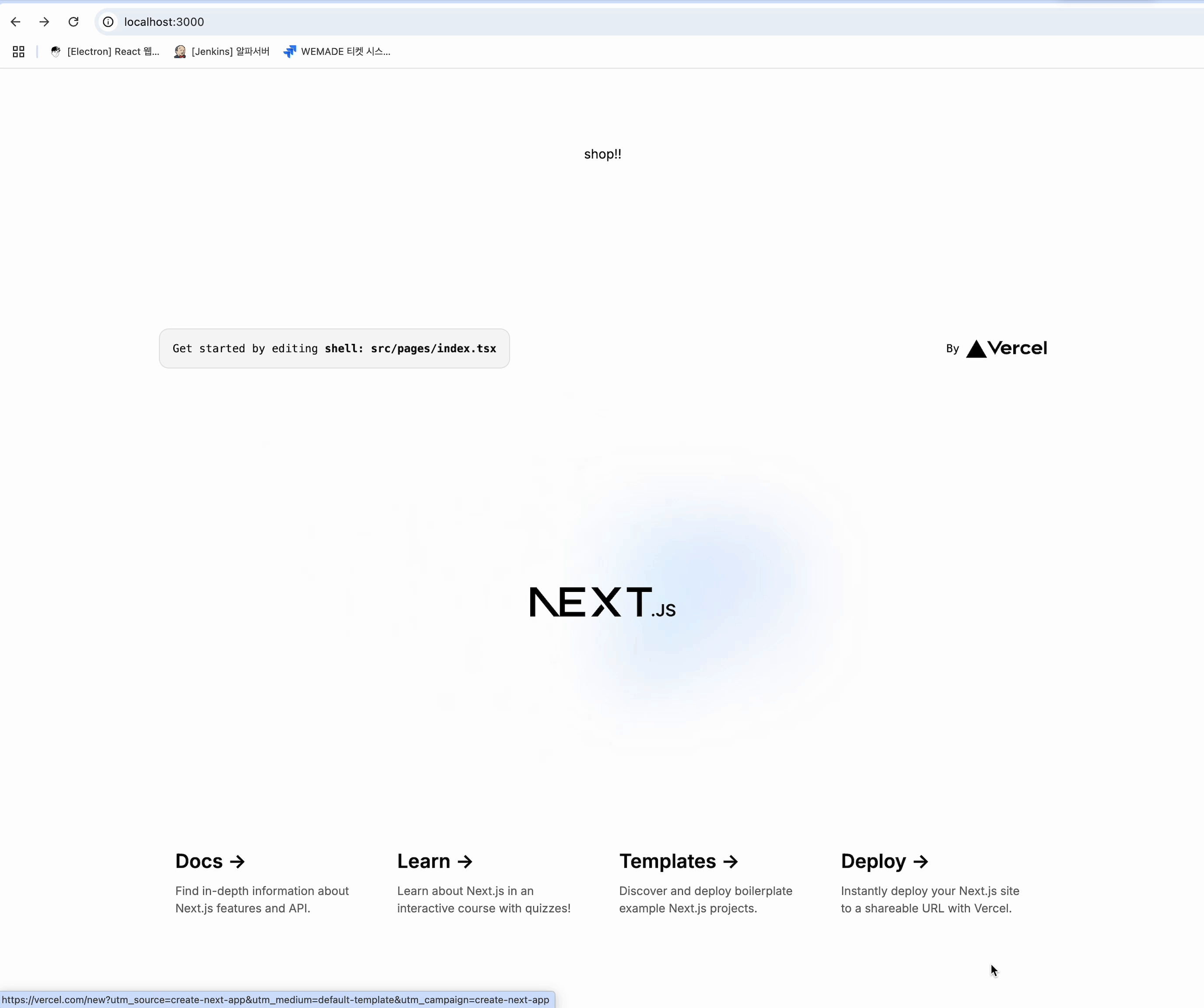Click the arrow beside Learn
The image size is (1204, 1008).
pos(465,862)
